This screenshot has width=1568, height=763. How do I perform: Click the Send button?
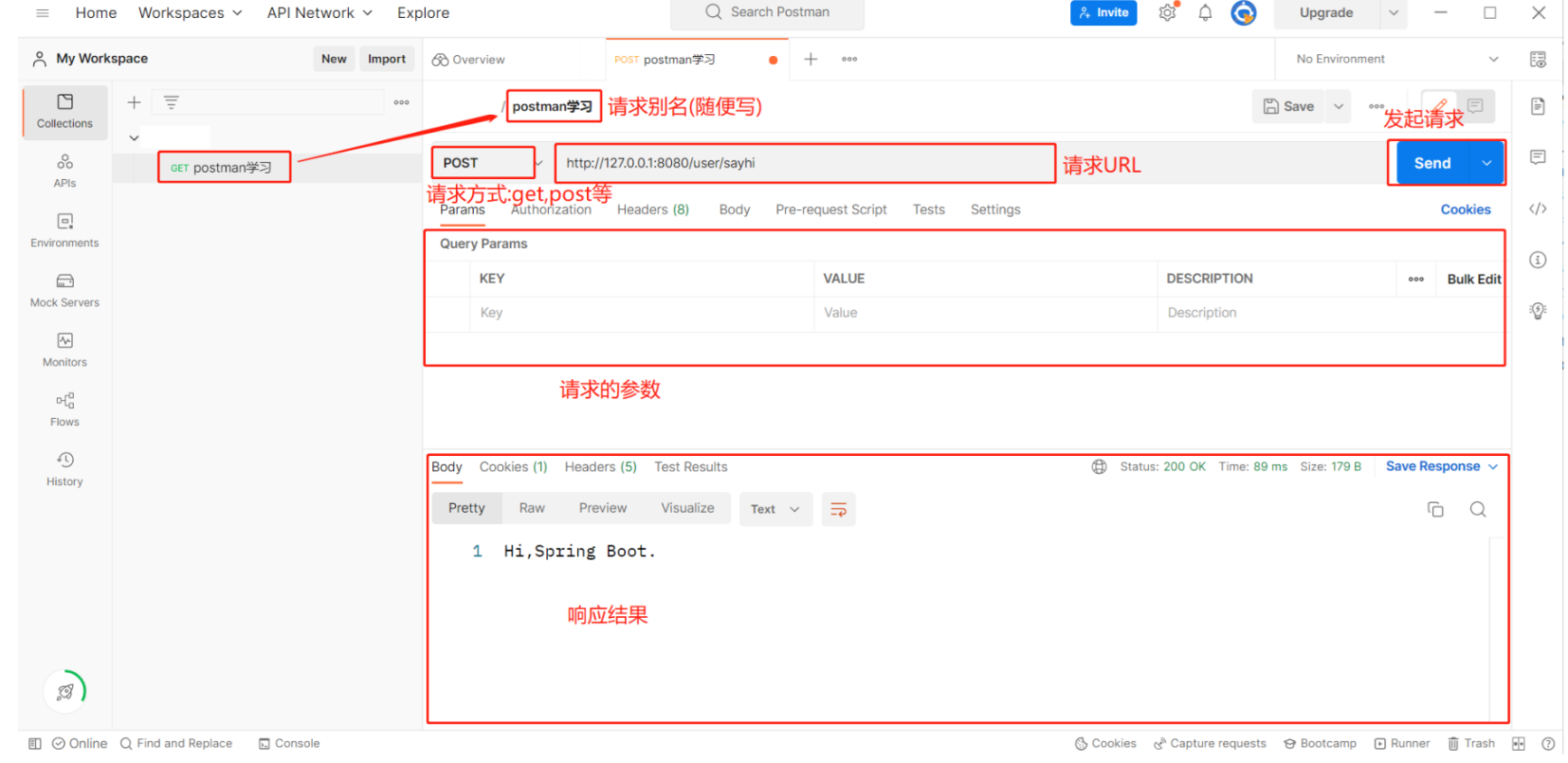click(1431, 163)
